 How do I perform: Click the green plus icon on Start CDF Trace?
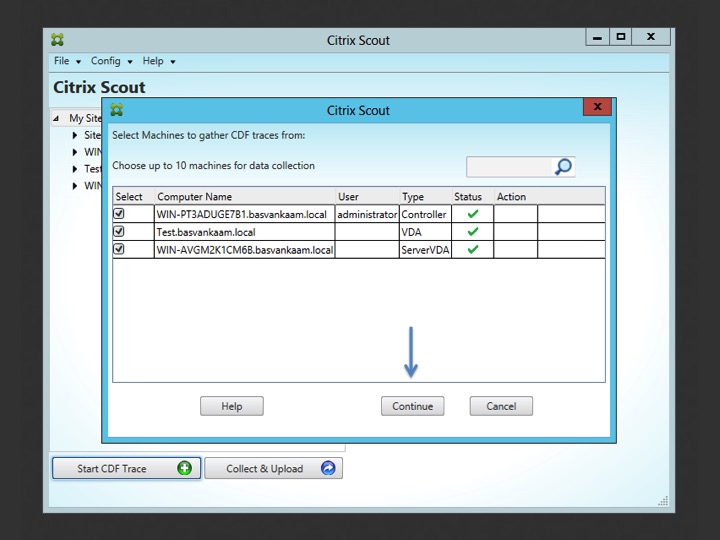coord(184,468)
